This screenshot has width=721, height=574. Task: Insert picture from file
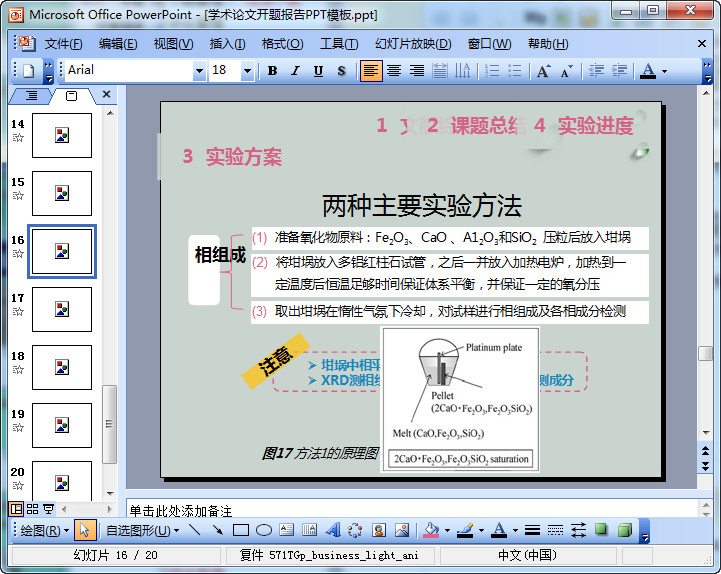(x=402, y=530)
